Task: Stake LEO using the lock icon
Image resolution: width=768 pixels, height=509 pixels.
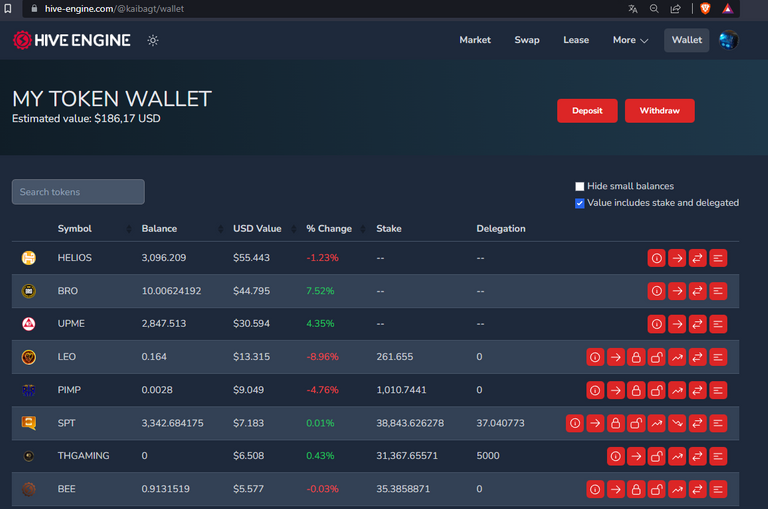Action: 636,357
